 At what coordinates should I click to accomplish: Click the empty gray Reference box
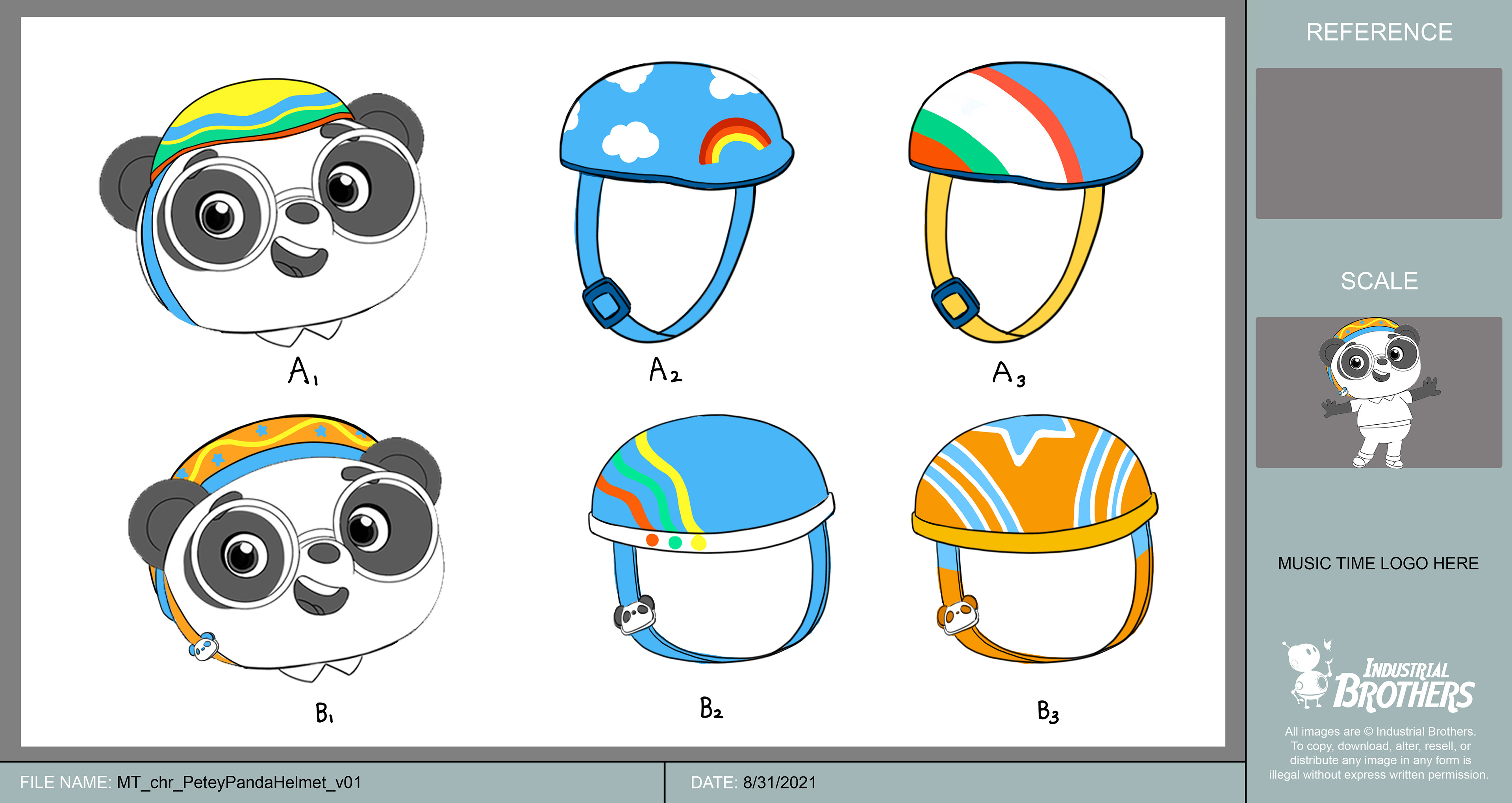pyautogui.click(x=1379, y=143)
